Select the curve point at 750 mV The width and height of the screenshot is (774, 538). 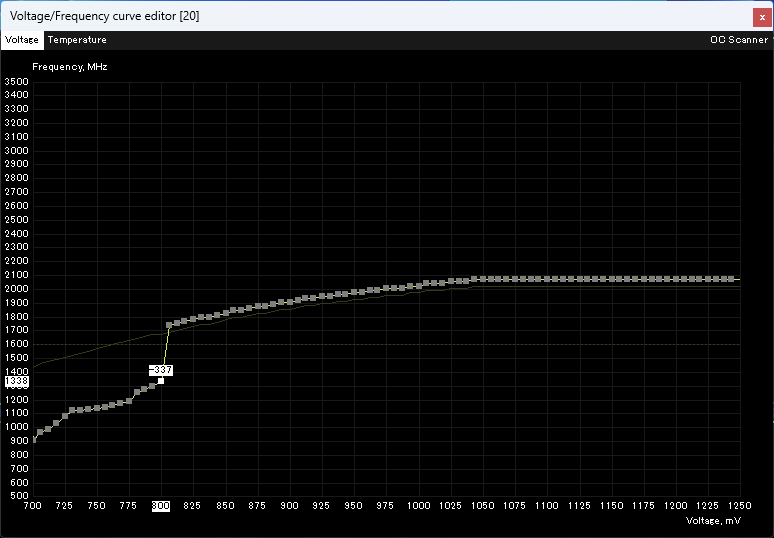(97, 408)
